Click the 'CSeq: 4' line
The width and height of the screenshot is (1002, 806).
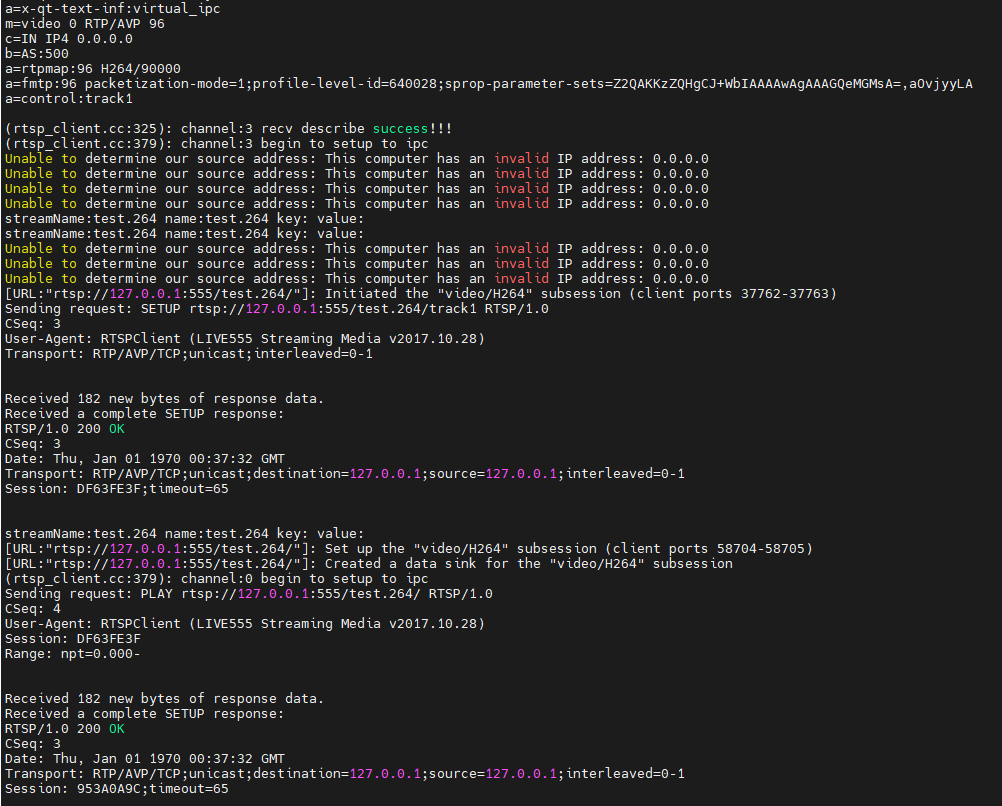coord(32,609)
